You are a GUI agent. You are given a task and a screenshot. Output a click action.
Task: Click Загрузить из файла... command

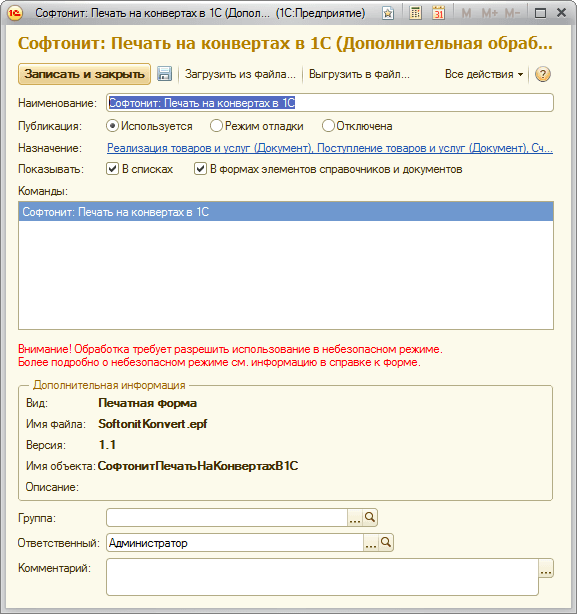point(240,74)
